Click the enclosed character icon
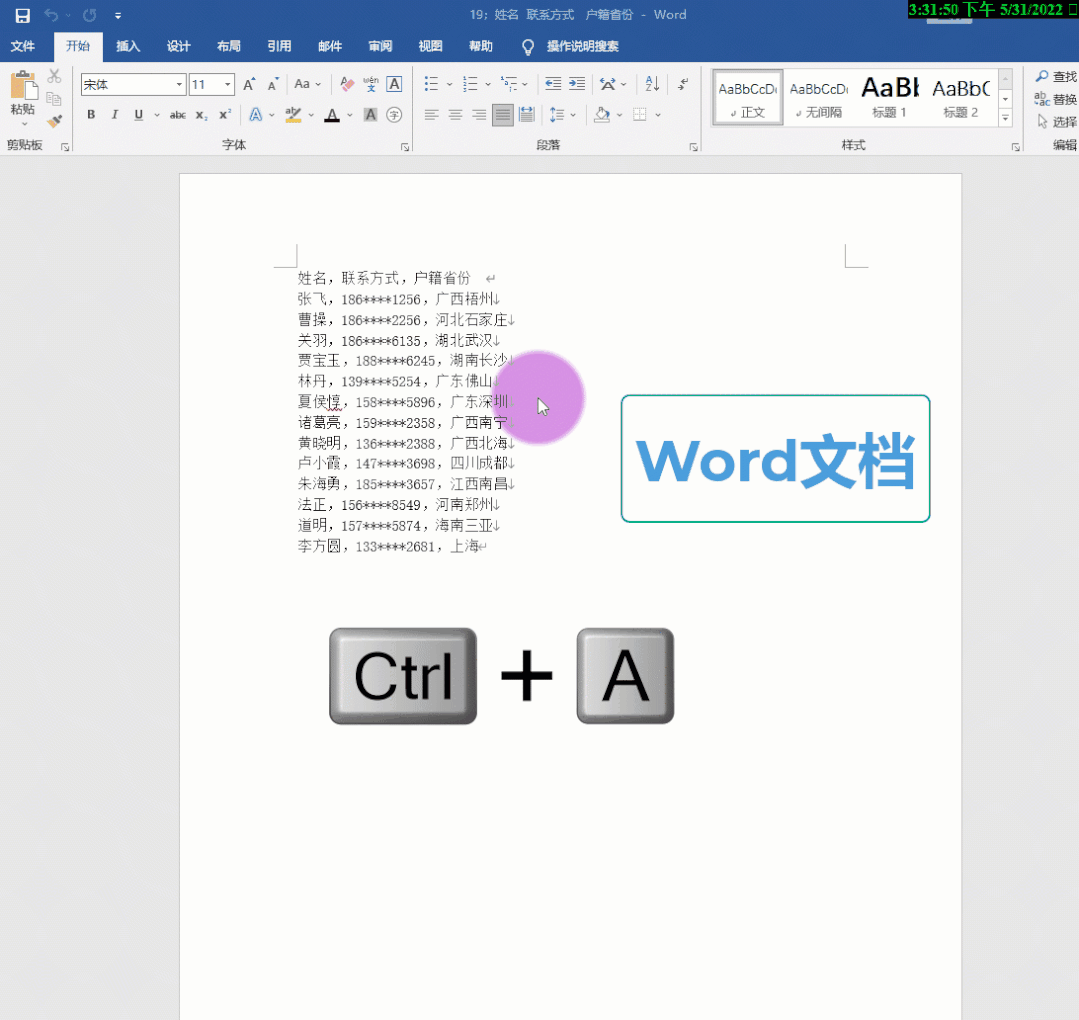Screen dimensions: 1079x1020 pyautogui.click(x=394, y=115)
